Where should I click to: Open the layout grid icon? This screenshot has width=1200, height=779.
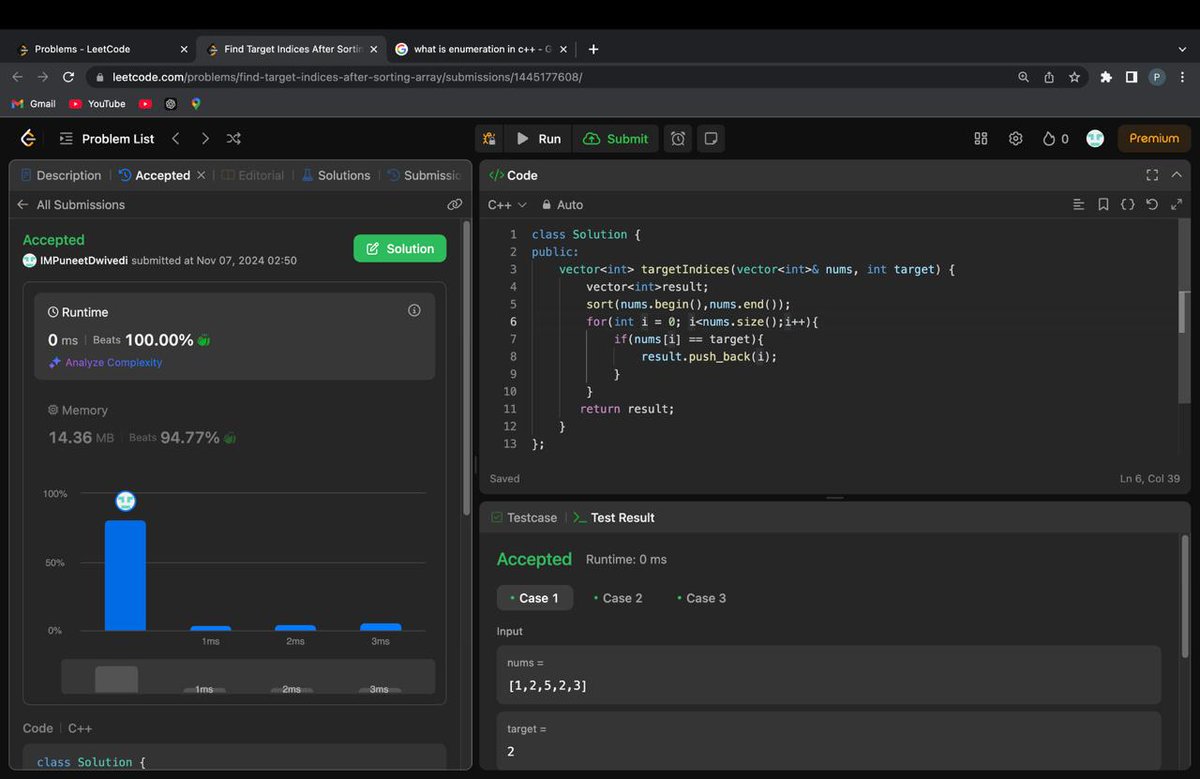click(980, 138)
